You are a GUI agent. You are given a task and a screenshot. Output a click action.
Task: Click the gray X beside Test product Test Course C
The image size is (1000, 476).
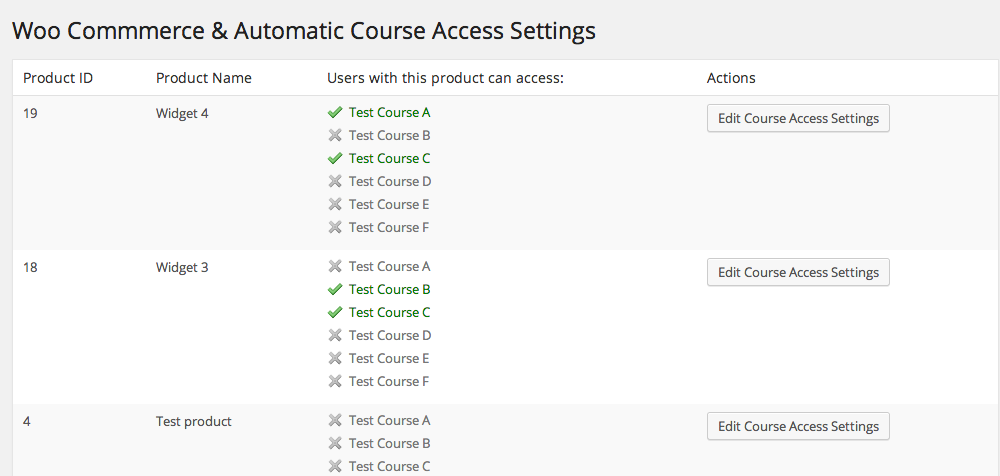[335, 466]
